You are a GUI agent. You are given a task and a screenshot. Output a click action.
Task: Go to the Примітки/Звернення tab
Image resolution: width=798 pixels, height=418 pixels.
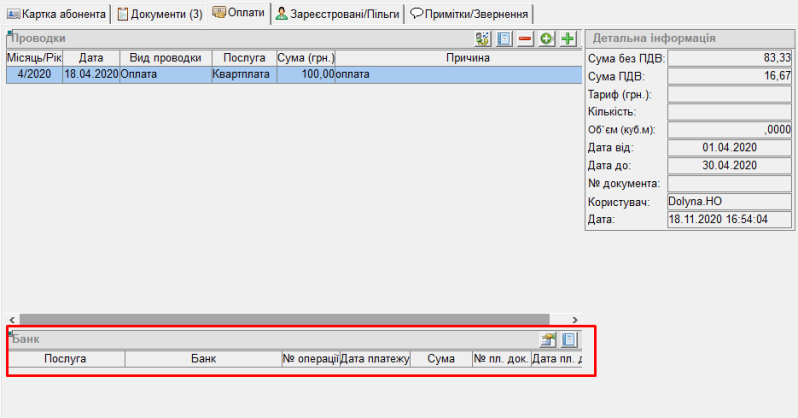tap(470, 14)
